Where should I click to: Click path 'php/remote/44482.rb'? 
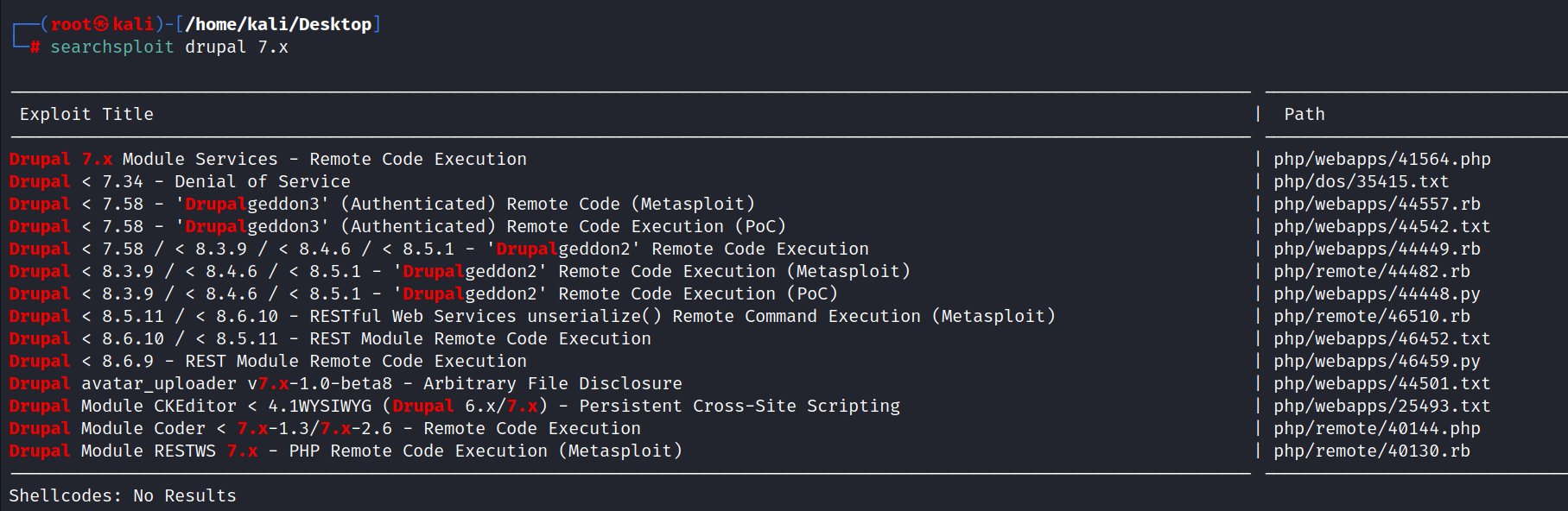tap(1372, 271)
